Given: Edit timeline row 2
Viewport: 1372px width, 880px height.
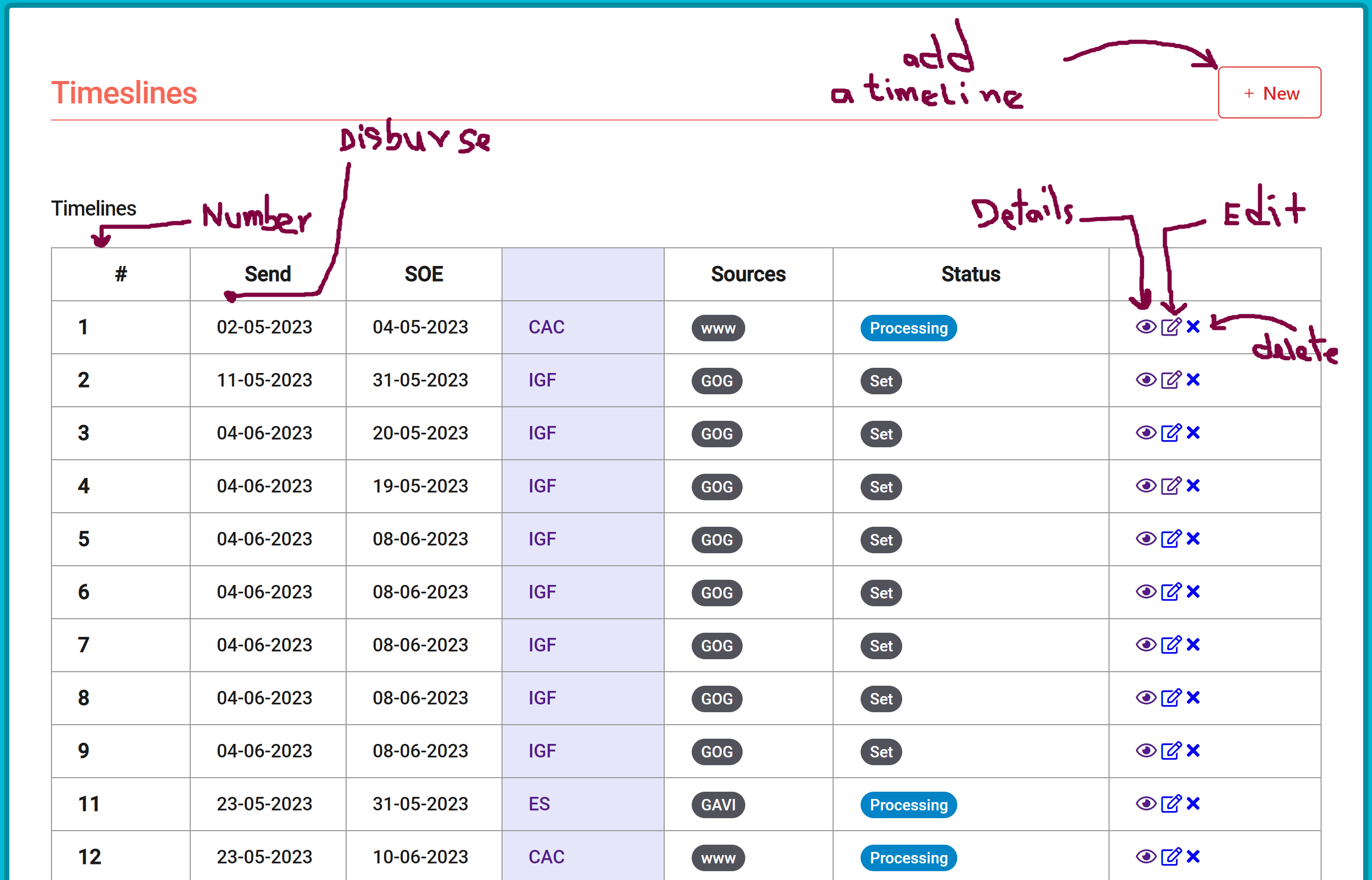Looking at the screenshot, I should (1171, 380).
